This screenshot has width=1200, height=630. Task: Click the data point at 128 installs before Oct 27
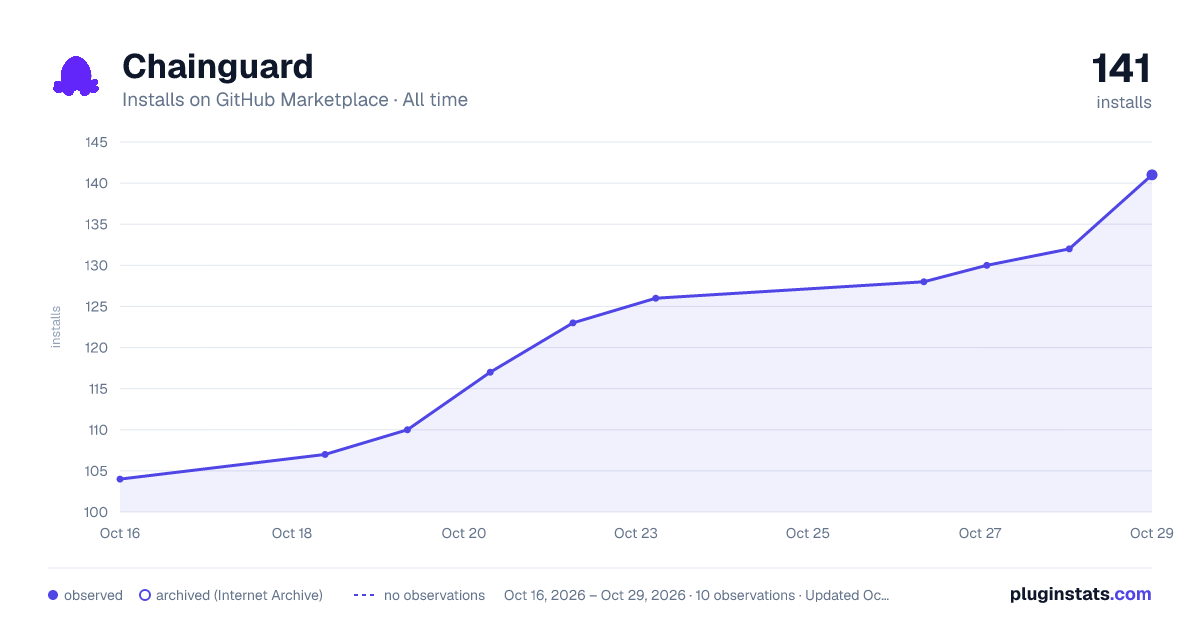(x=924, y=282)
